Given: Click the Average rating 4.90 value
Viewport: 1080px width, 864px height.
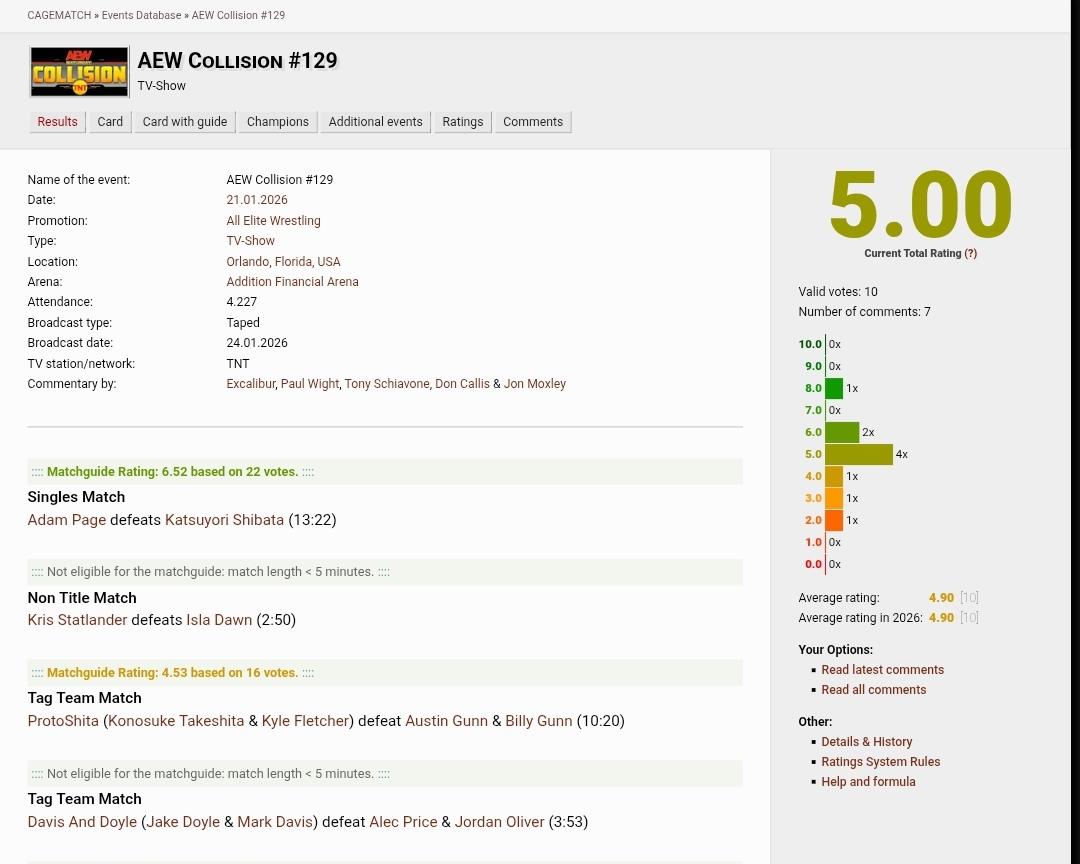Looking at the screenshot, I should tap(941, 597).
